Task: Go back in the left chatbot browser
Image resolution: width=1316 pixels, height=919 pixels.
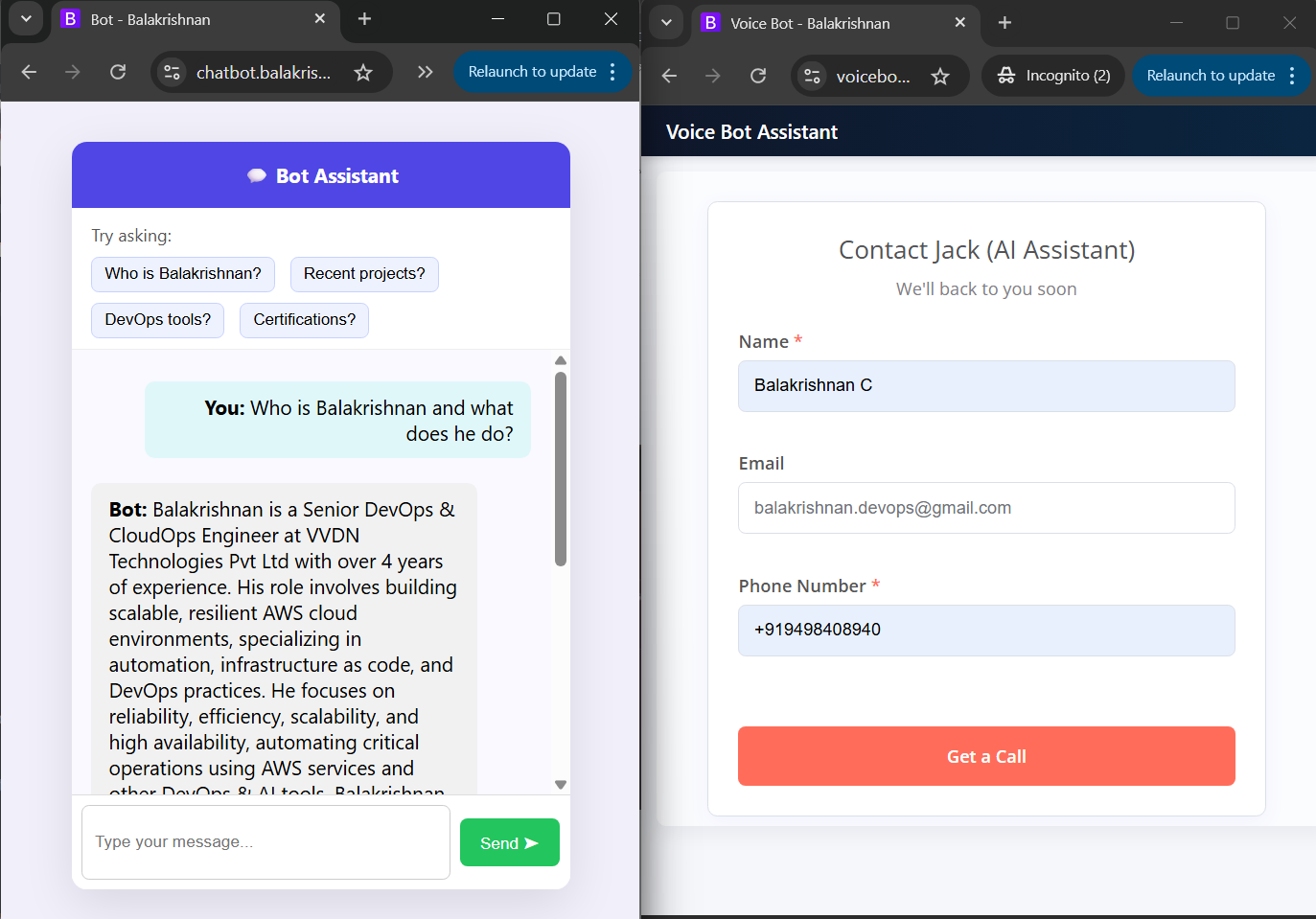Action: [x=29, y=72]
